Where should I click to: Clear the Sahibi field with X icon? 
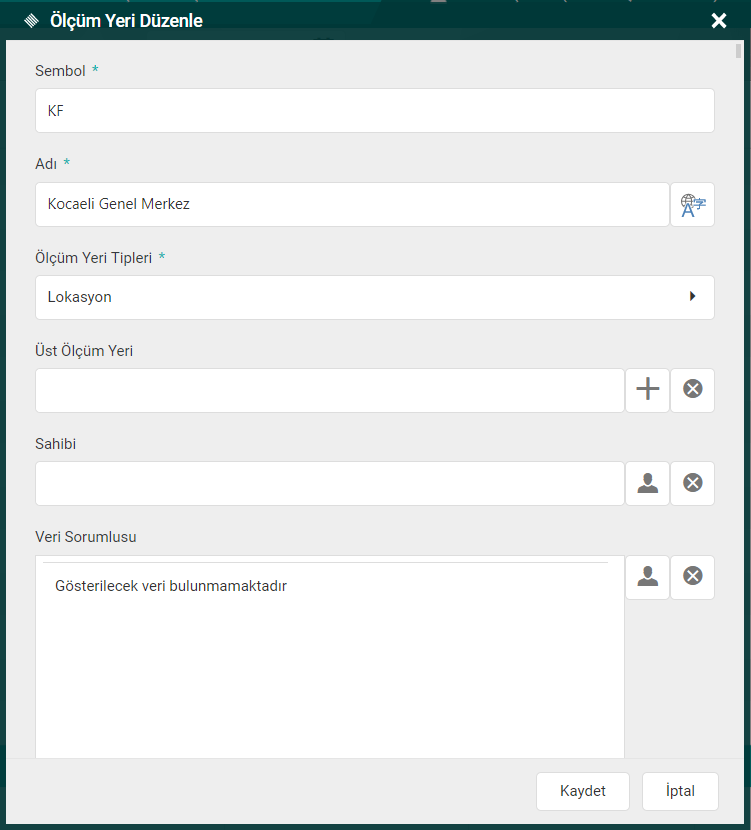click(x=692, y=483)
